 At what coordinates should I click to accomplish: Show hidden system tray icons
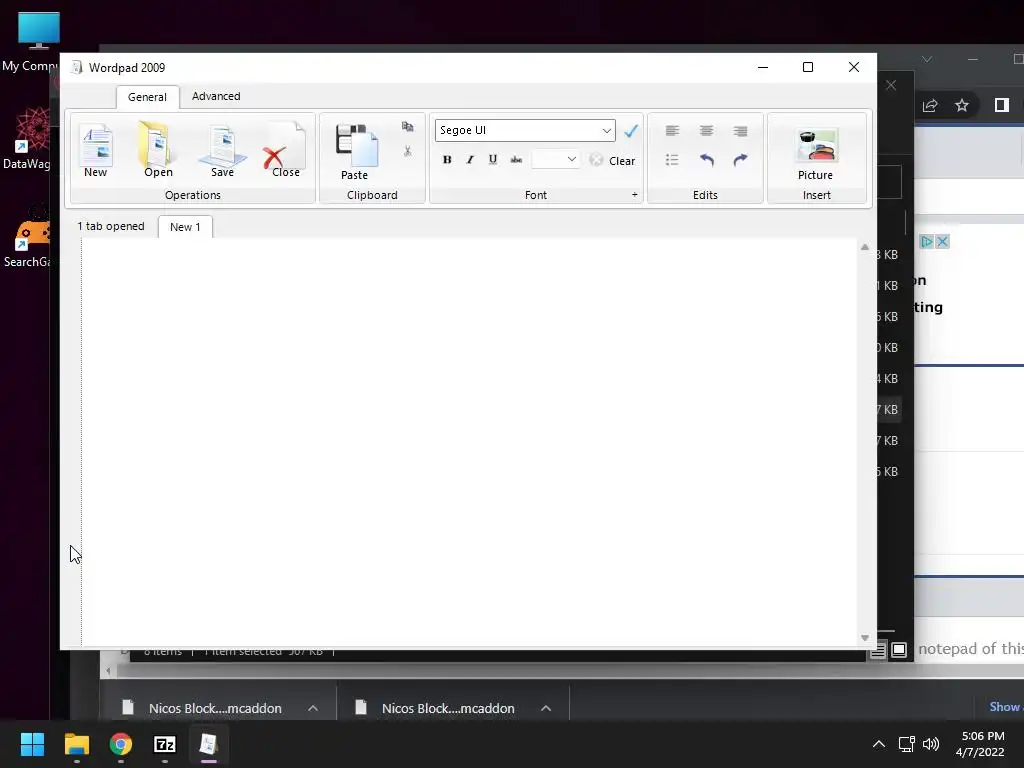[879, 744]
